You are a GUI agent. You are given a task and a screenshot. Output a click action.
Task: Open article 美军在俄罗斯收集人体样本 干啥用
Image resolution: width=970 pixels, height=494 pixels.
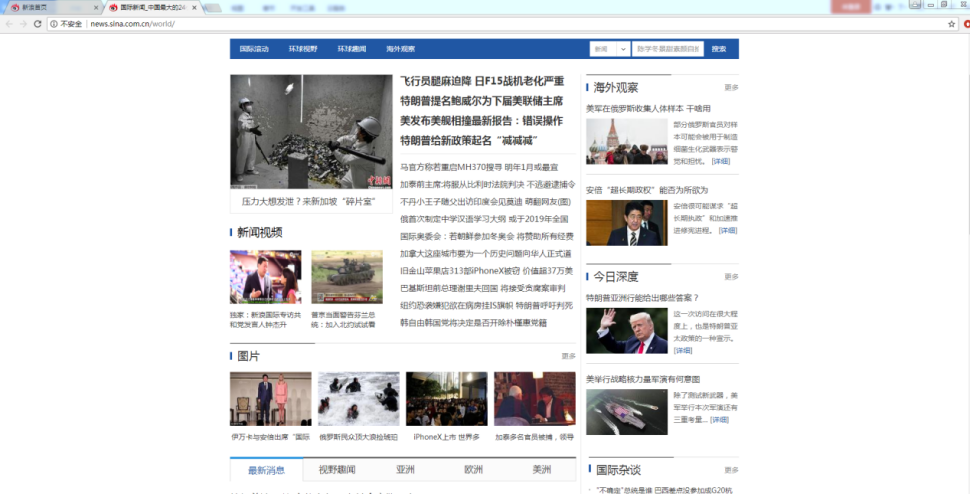tap(648, 109)
